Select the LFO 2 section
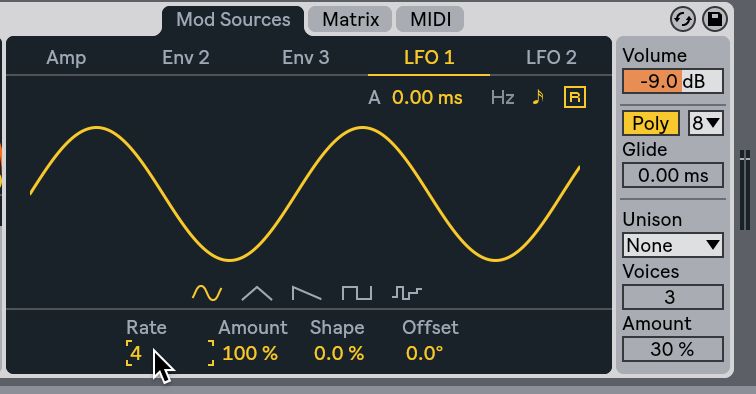Viewport: 756px width, 394px height. (551, 57)
